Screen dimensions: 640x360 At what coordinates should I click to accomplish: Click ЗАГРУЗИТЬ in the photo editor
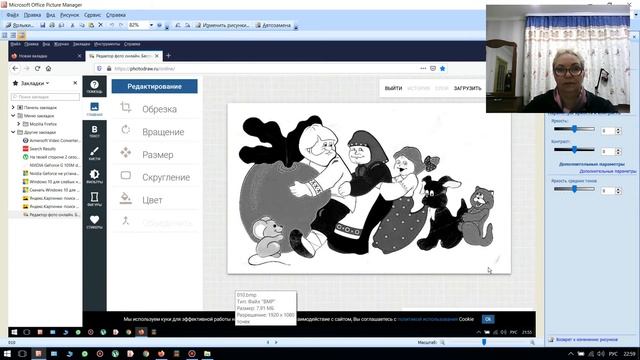[x=468, y=88]
